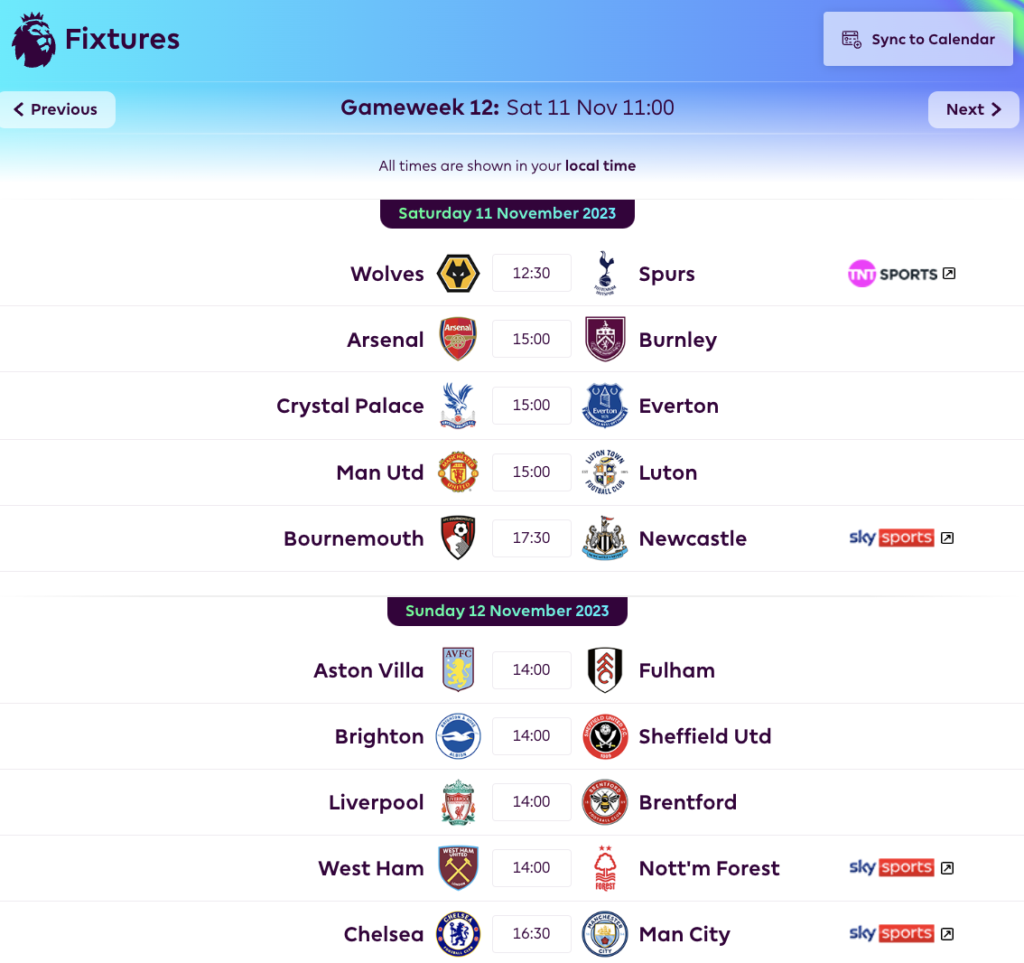
Task: Select the Sheffield Utd crest
Action: pyautogui.click(x=605, y=736)
